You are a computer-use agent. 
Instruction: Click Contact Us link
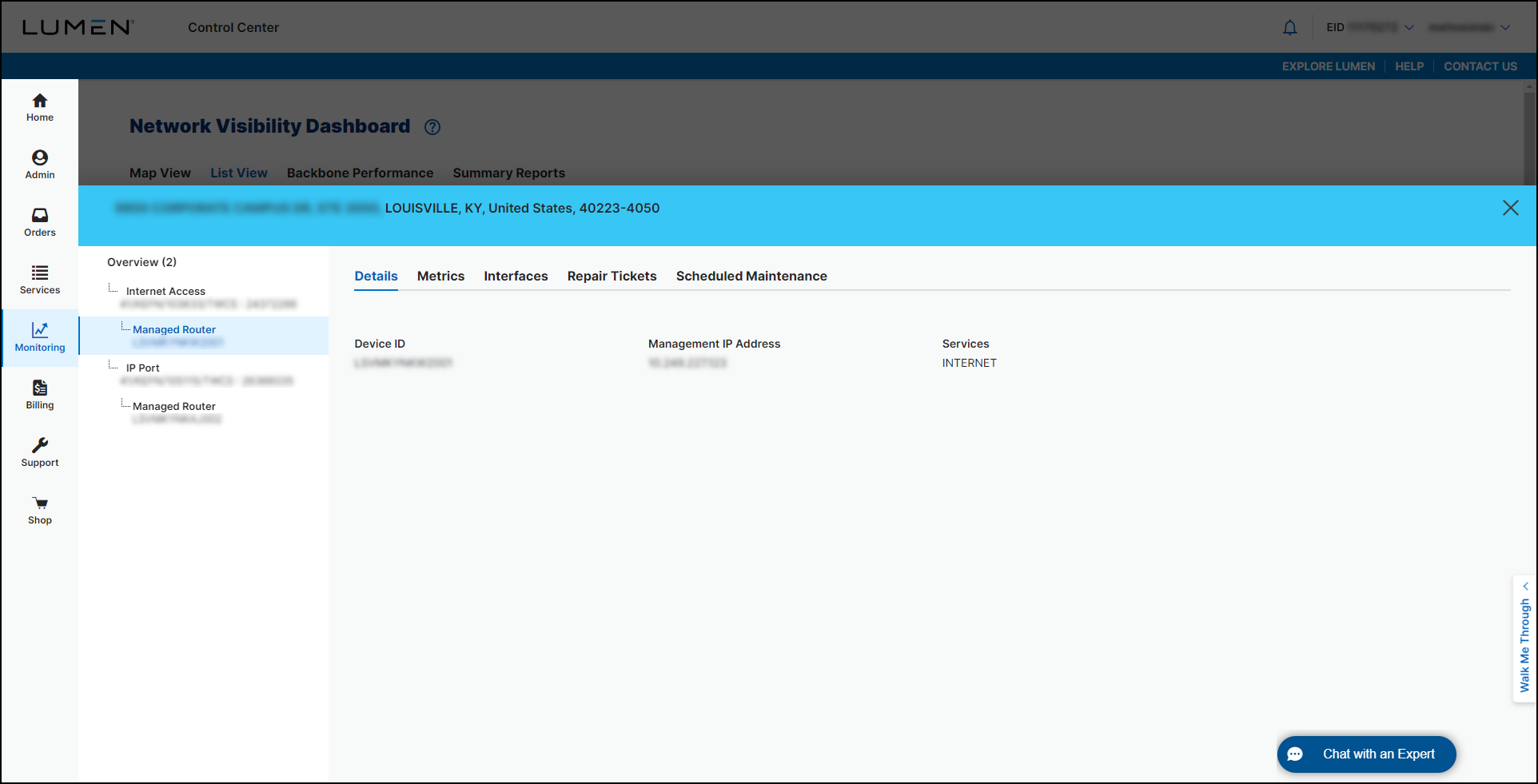click(x=1480, y=66)
